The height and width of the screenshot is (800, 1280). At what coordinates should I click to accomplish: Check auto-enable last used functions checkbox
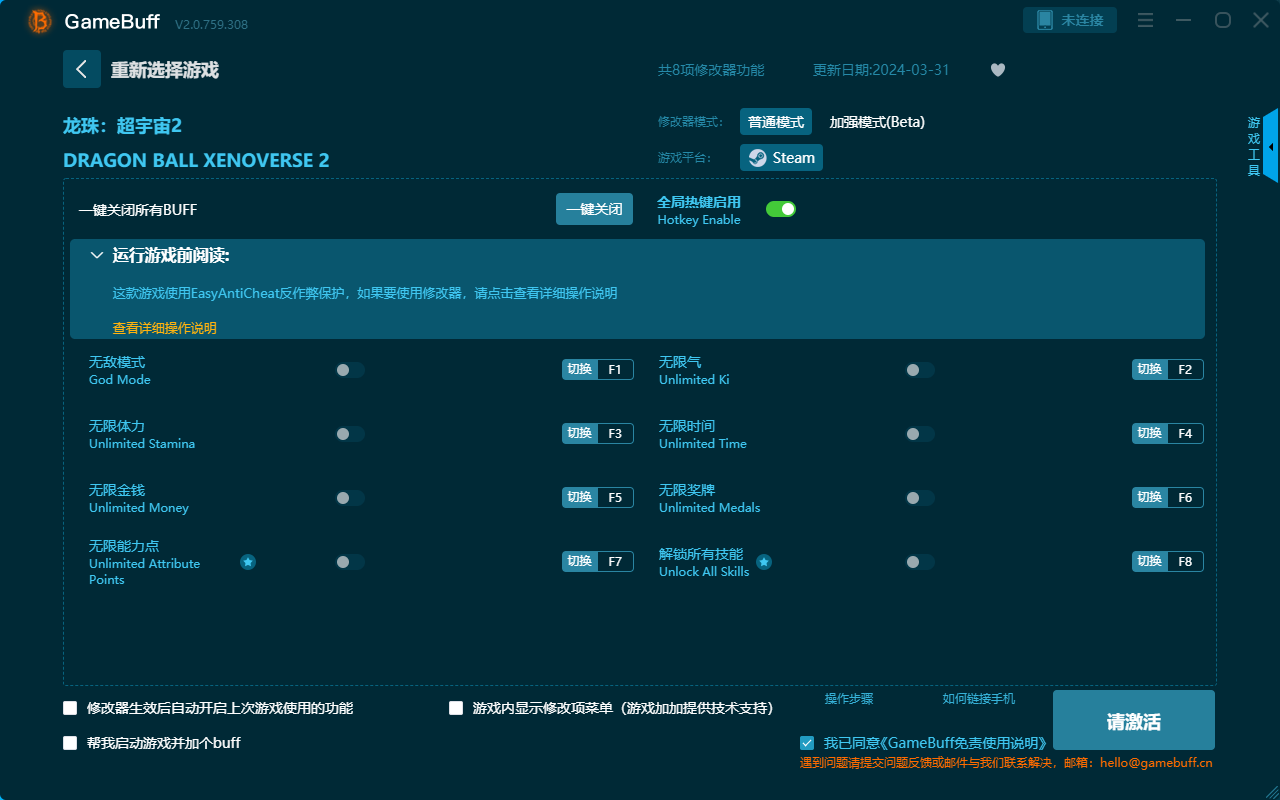coord(70,708)
